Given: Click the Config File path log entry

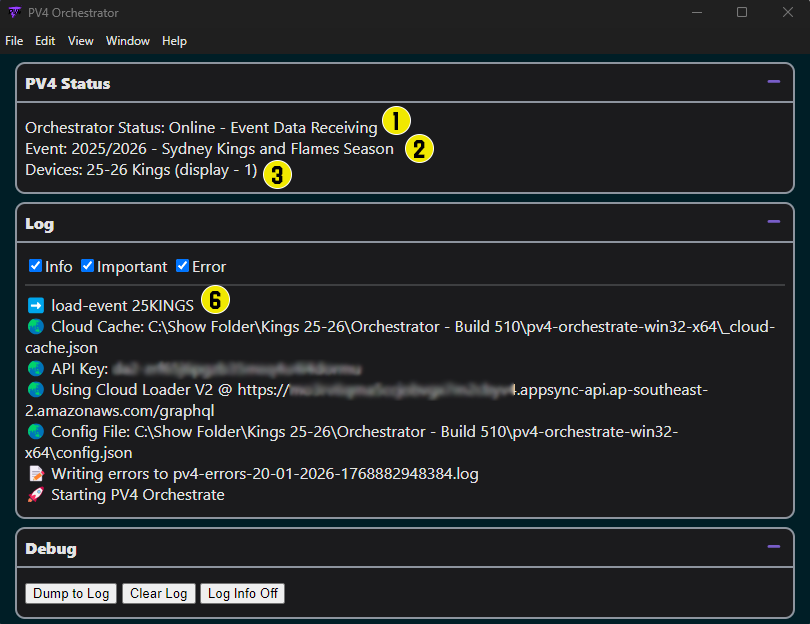Looking at the screenshot, I should (352, 442).
